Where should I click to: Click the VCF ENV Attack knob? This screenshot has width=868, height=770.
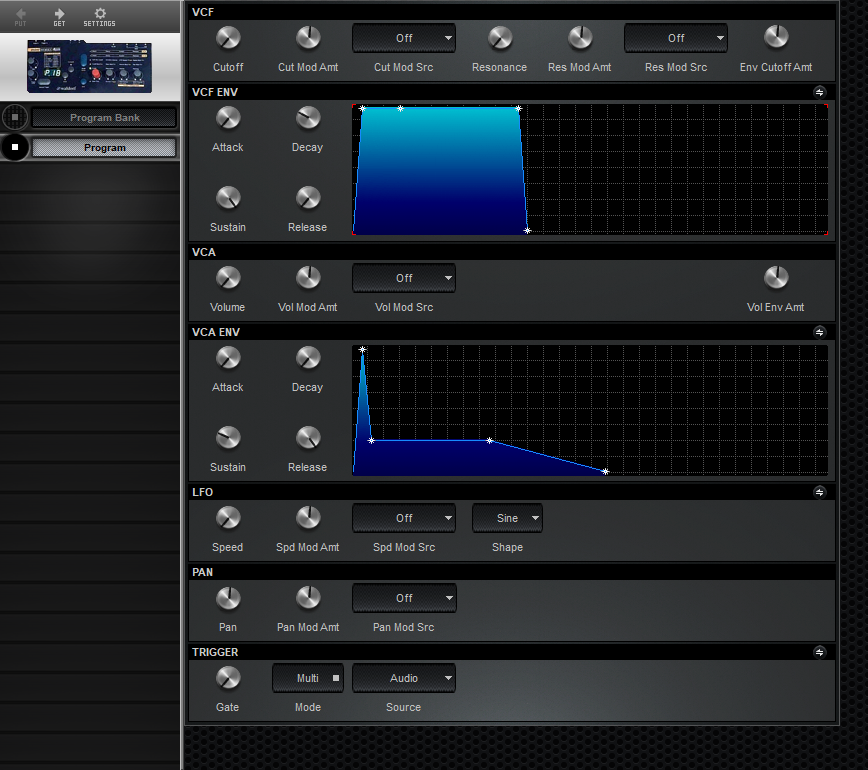tap(228, 118)
